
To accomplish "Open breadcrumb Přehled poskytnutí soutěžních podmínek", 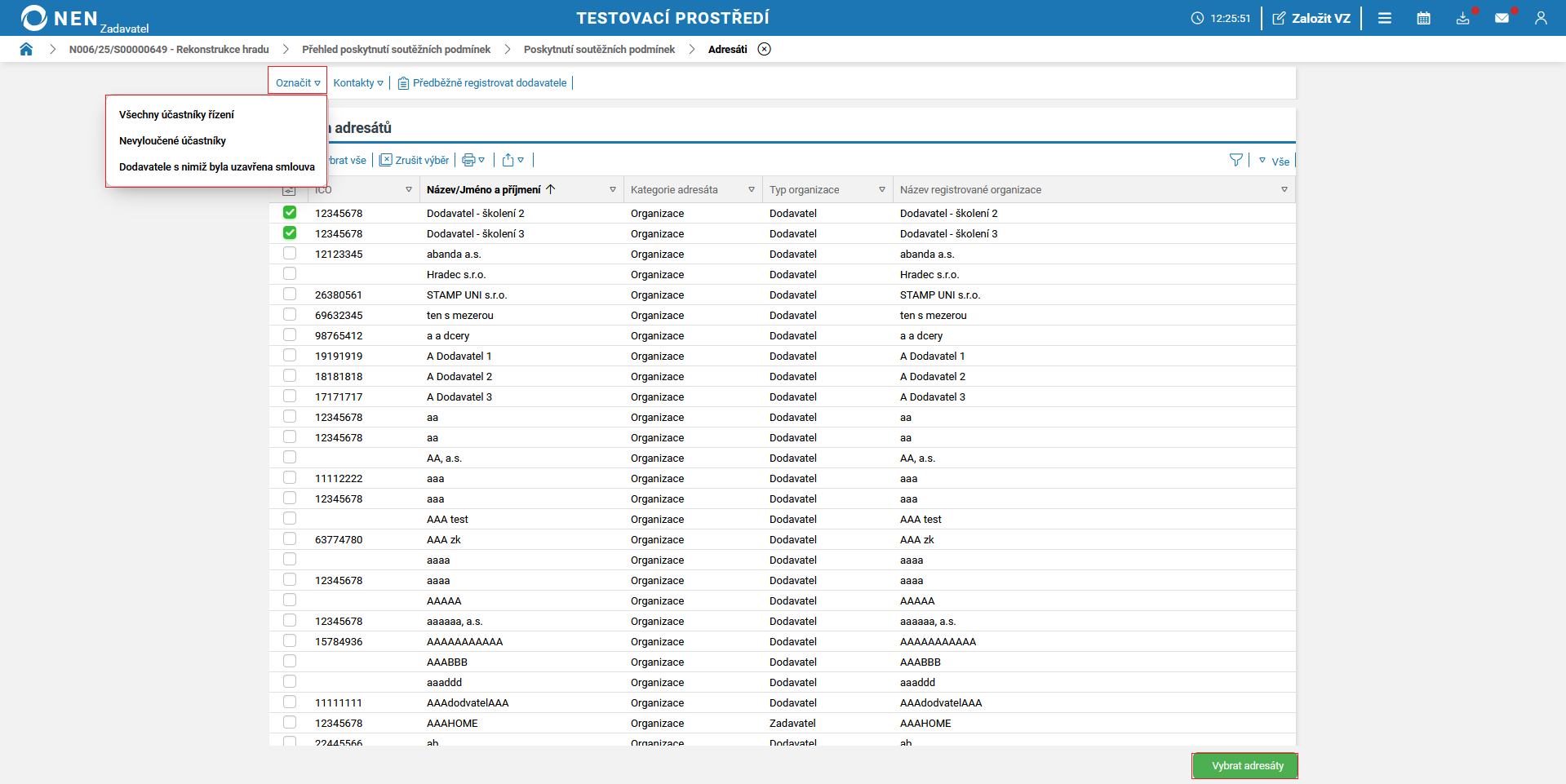I will pyautogui.click(x=396, y=49).
